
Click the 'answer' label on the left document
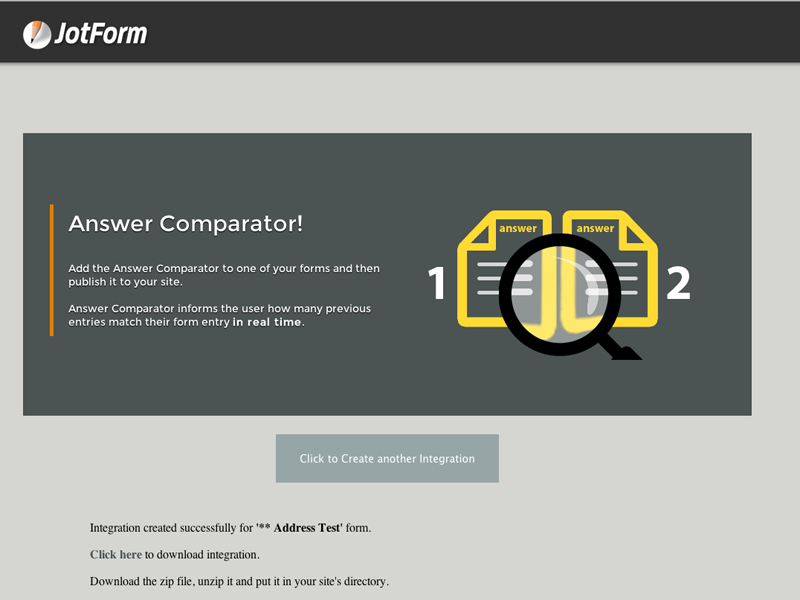click(x=516, y=228)
